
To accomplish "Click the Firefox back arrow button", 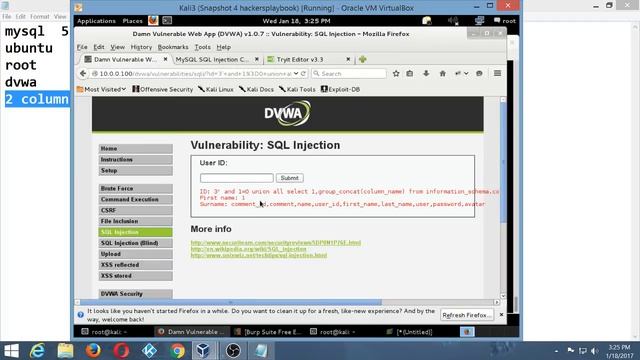I will (83, 73).
